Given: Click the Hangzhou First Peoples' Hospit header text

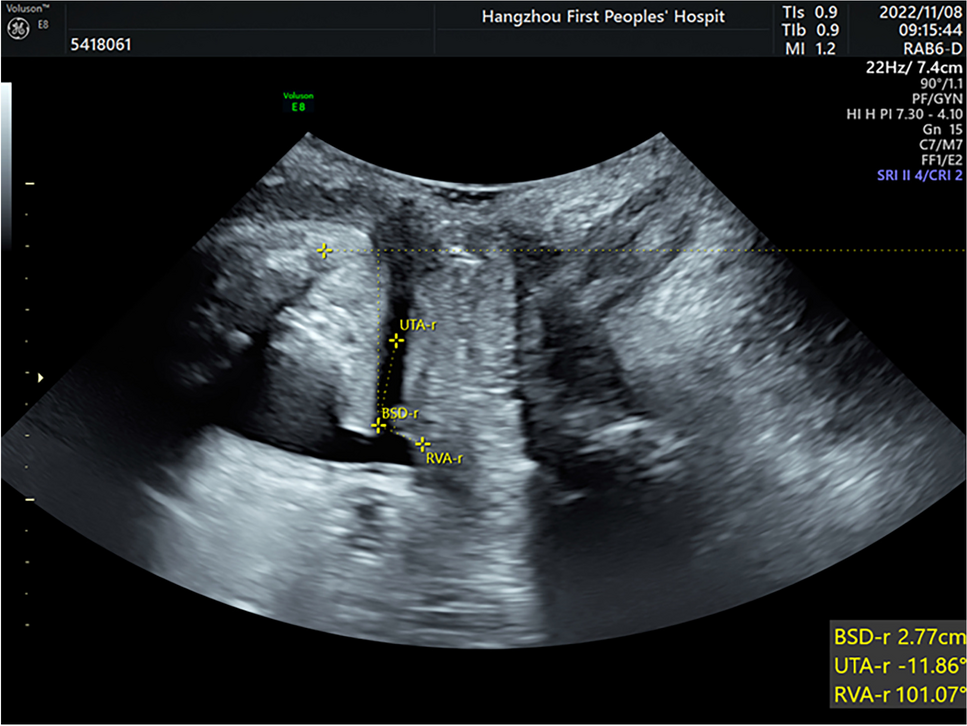Looking at the screenshot, I should pyautogui.click(x=603, y=17).
